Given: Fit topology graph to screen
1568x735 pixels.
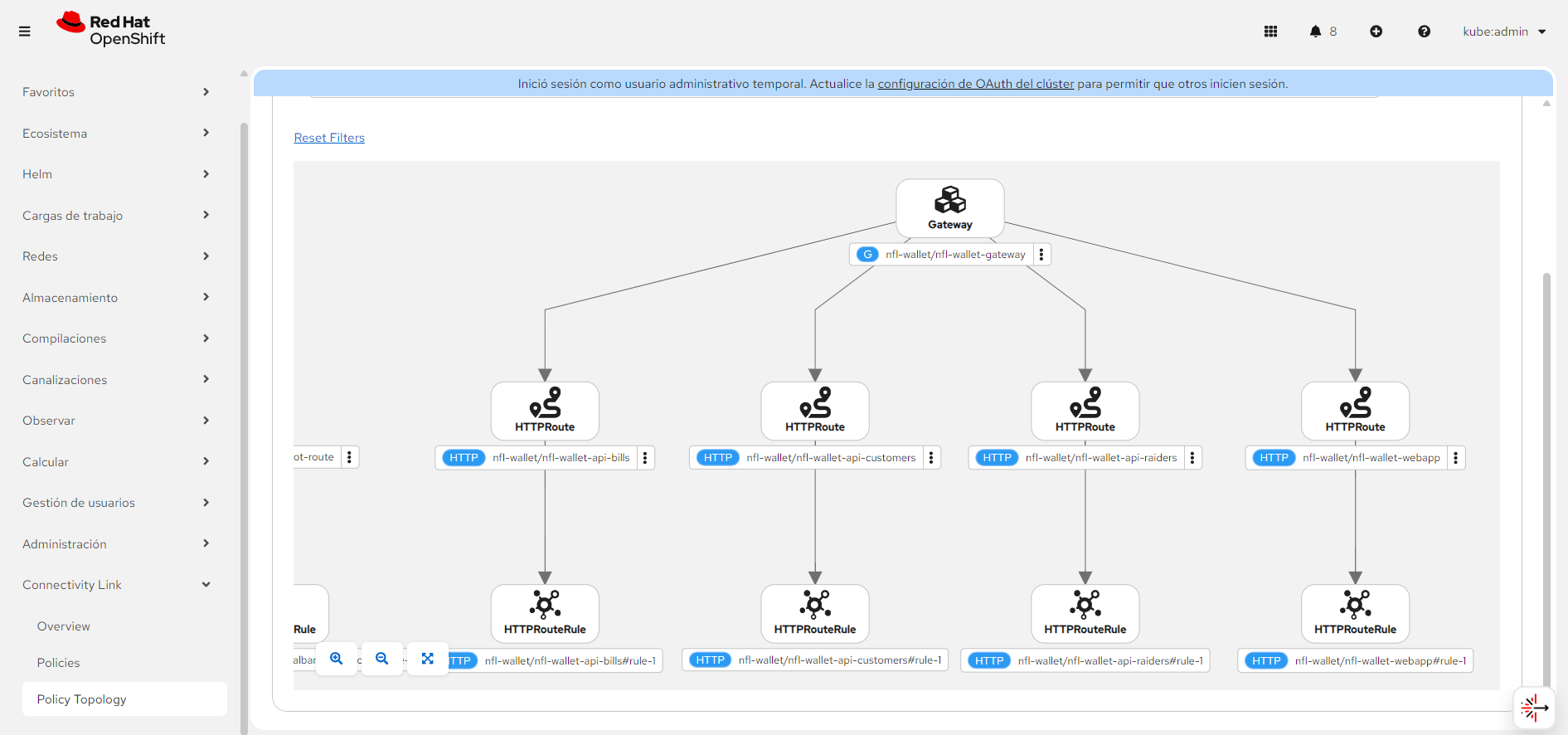Looking at the screenshot, I should (427, 659).
